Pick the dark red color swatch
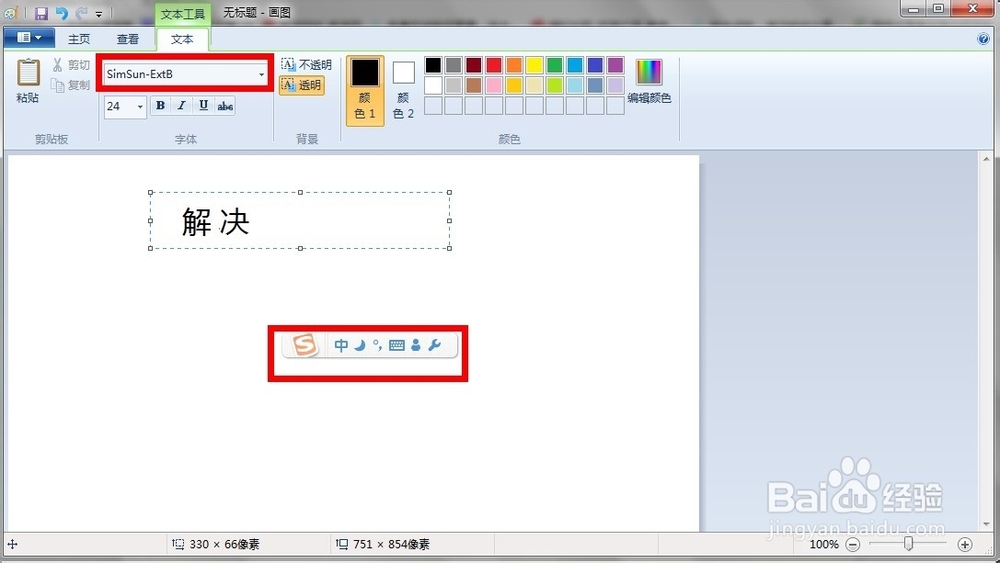 point(473,64)
